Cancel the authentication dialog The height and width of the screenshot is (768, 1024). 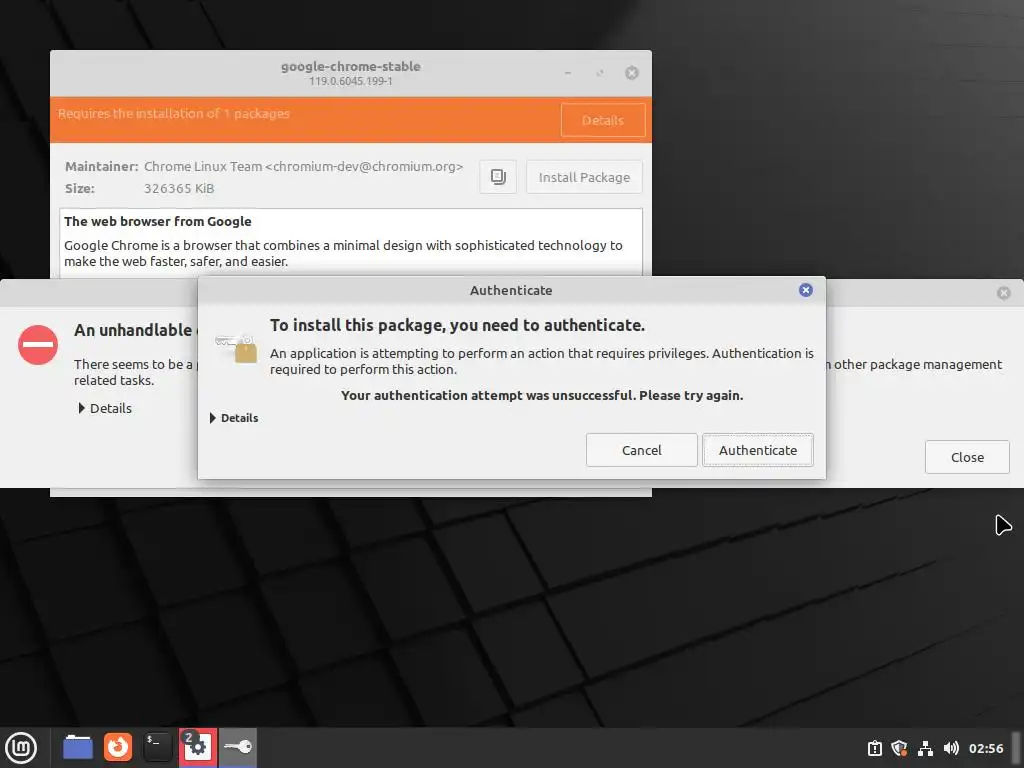click(x=641, y=450)
